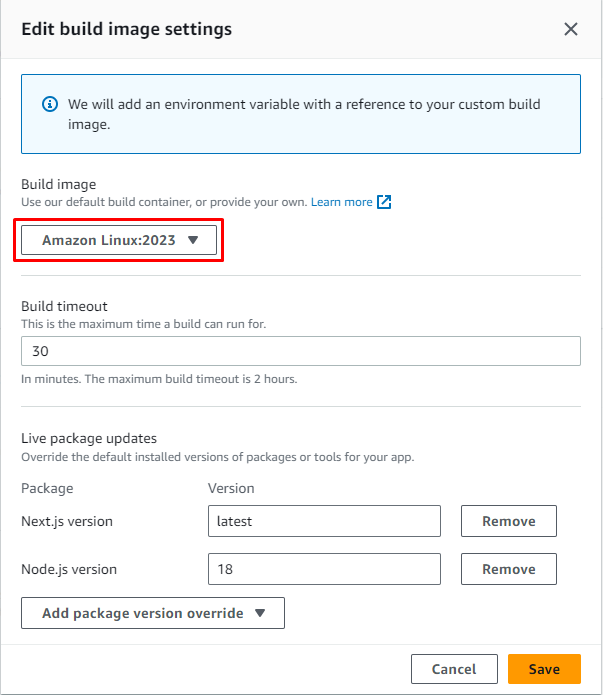Close the Edit build image settings dialog
Image resolution: width=603 pixels, height=695 pixels.
pos(571,29)
